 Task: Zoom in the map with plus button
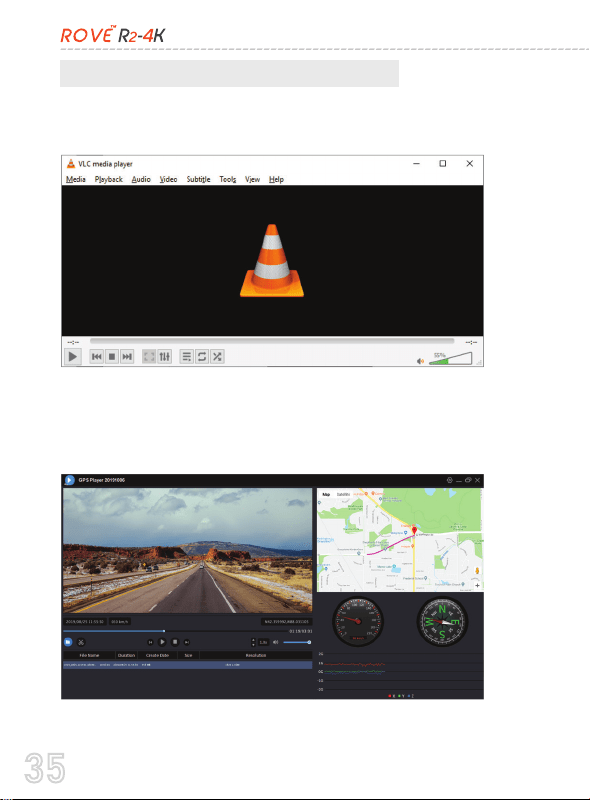(x=477, y=586)
